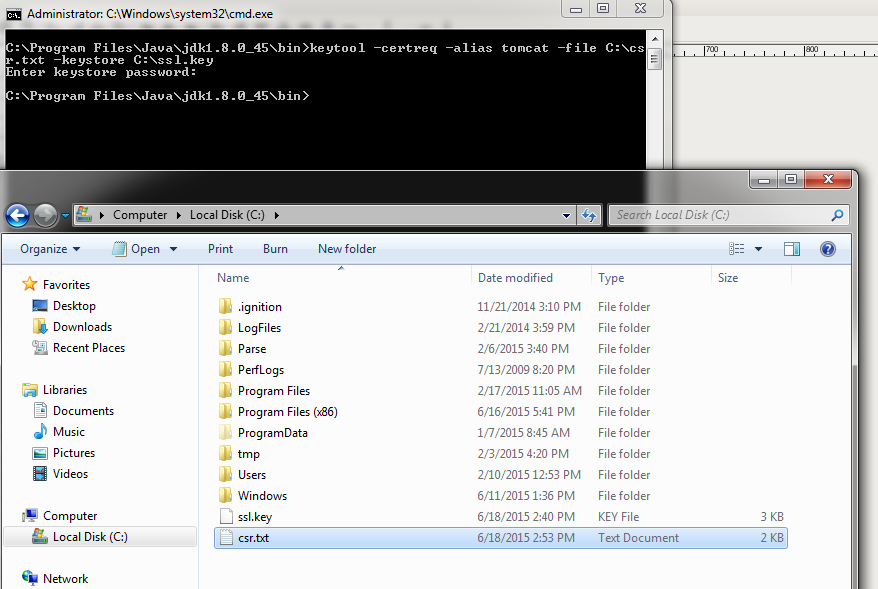Select the tmp folder icon

pos(225,454)
